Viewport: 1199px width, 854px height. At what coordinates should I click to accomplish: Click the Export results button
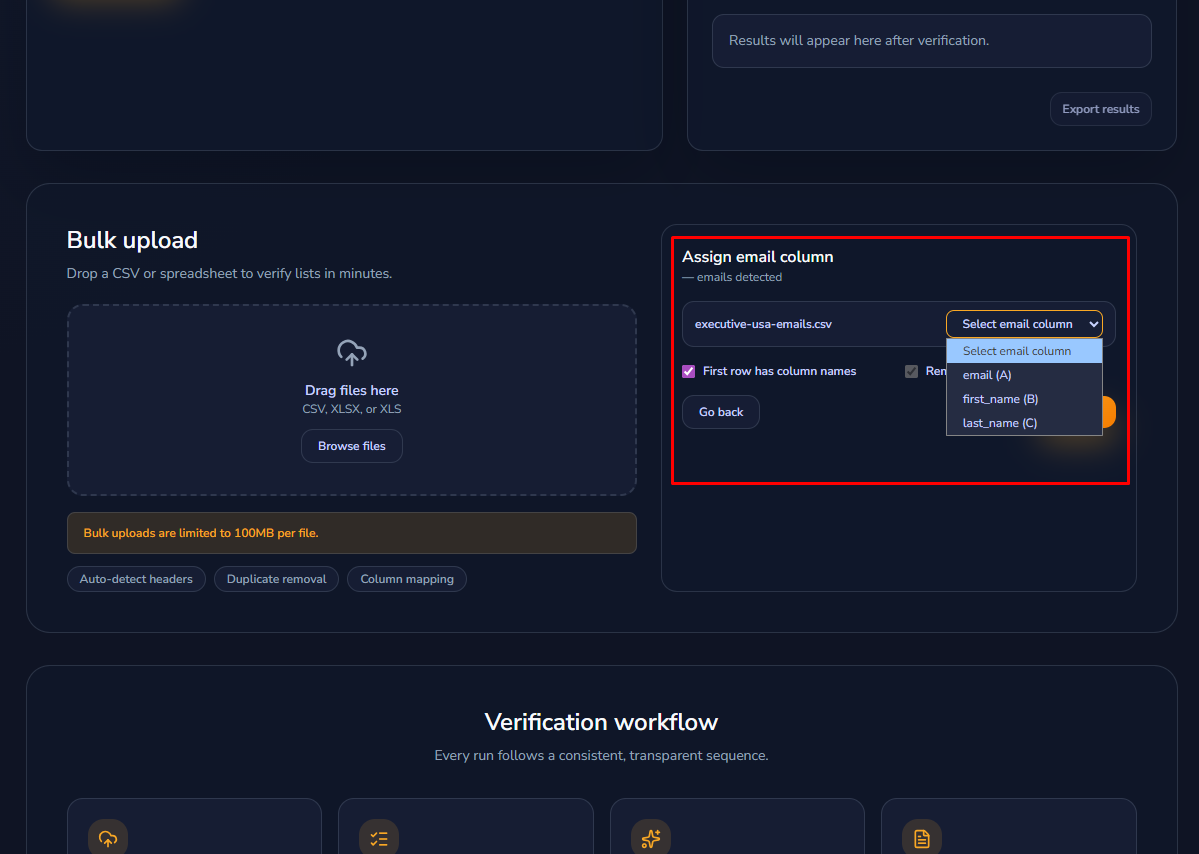pos(1100,109)
